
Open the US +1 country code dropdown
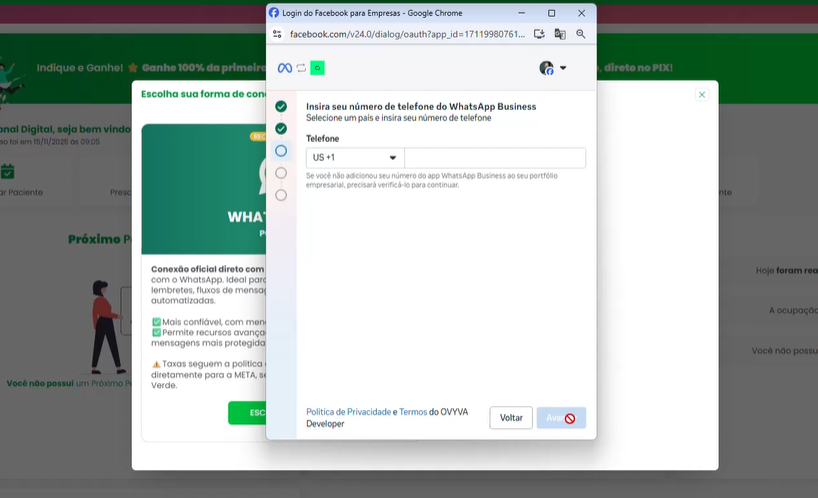(x=354, y=158)
